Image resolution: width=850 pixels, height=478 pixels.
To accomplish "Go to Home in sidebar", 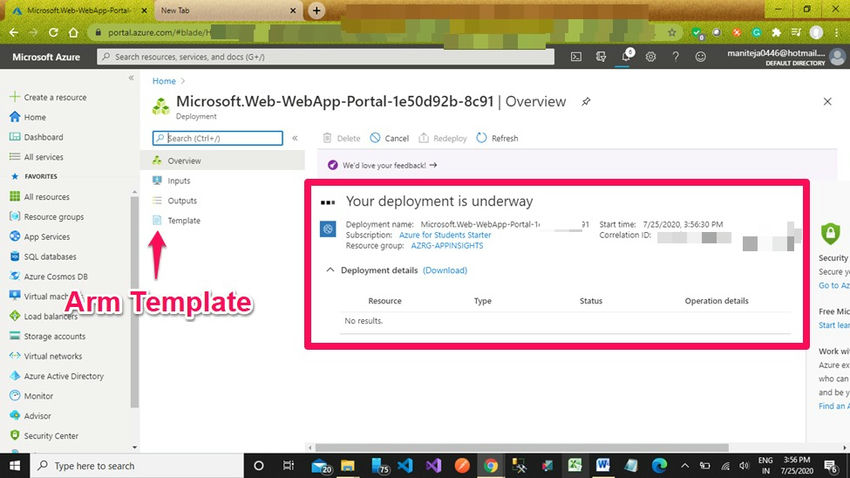I will (x=28, y=117).
